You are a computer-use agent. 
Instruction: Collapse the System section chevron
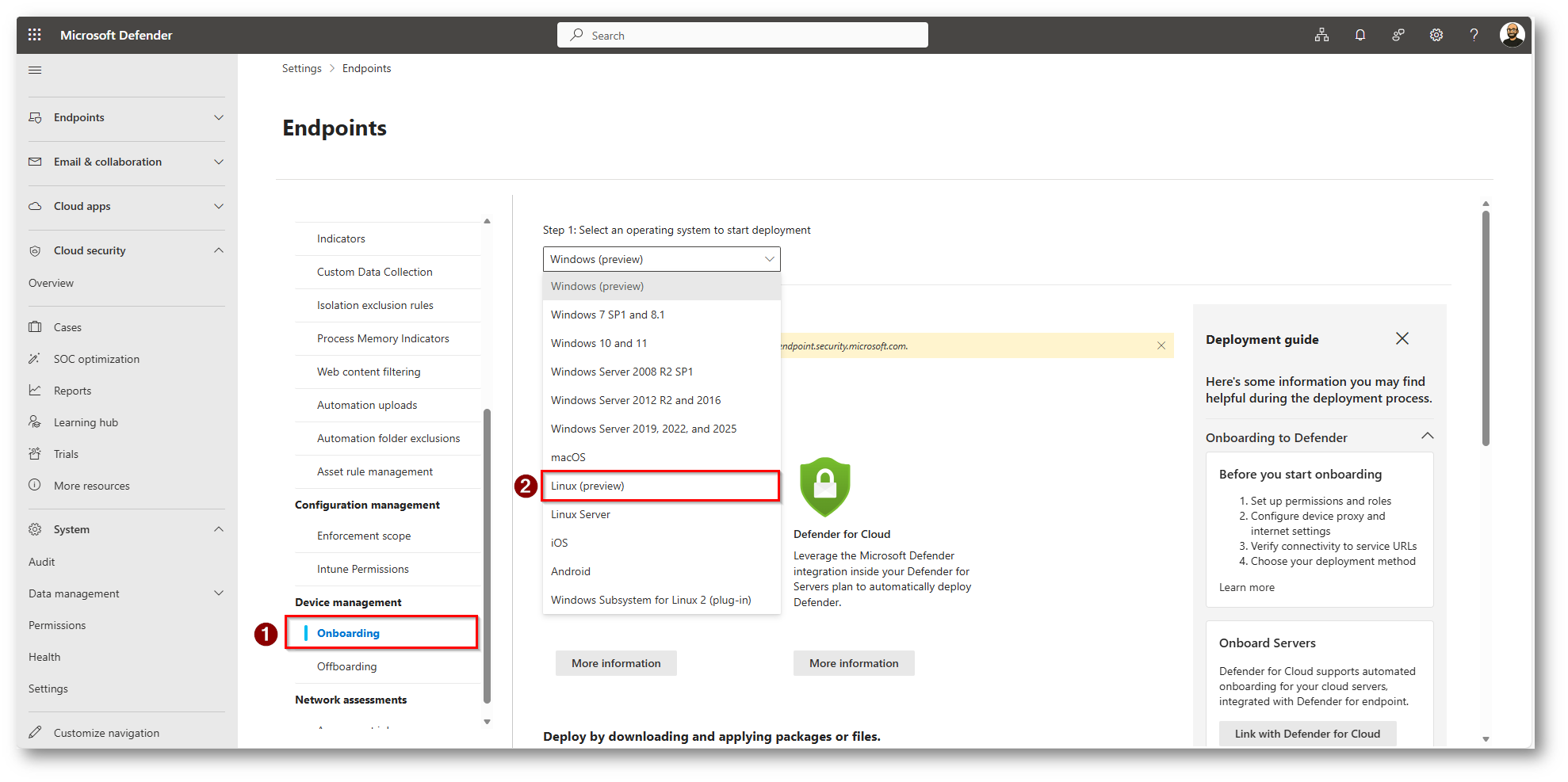point(219,529)
